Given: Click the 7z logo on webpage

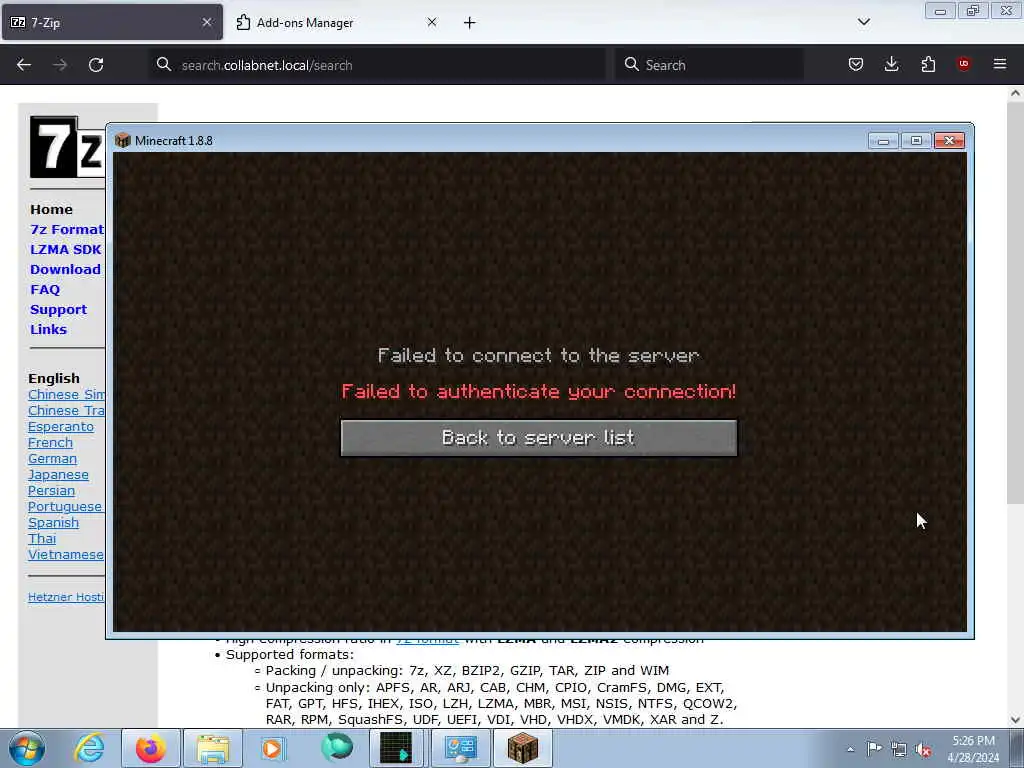Looking at the screenshot, I should pos(67,147).
